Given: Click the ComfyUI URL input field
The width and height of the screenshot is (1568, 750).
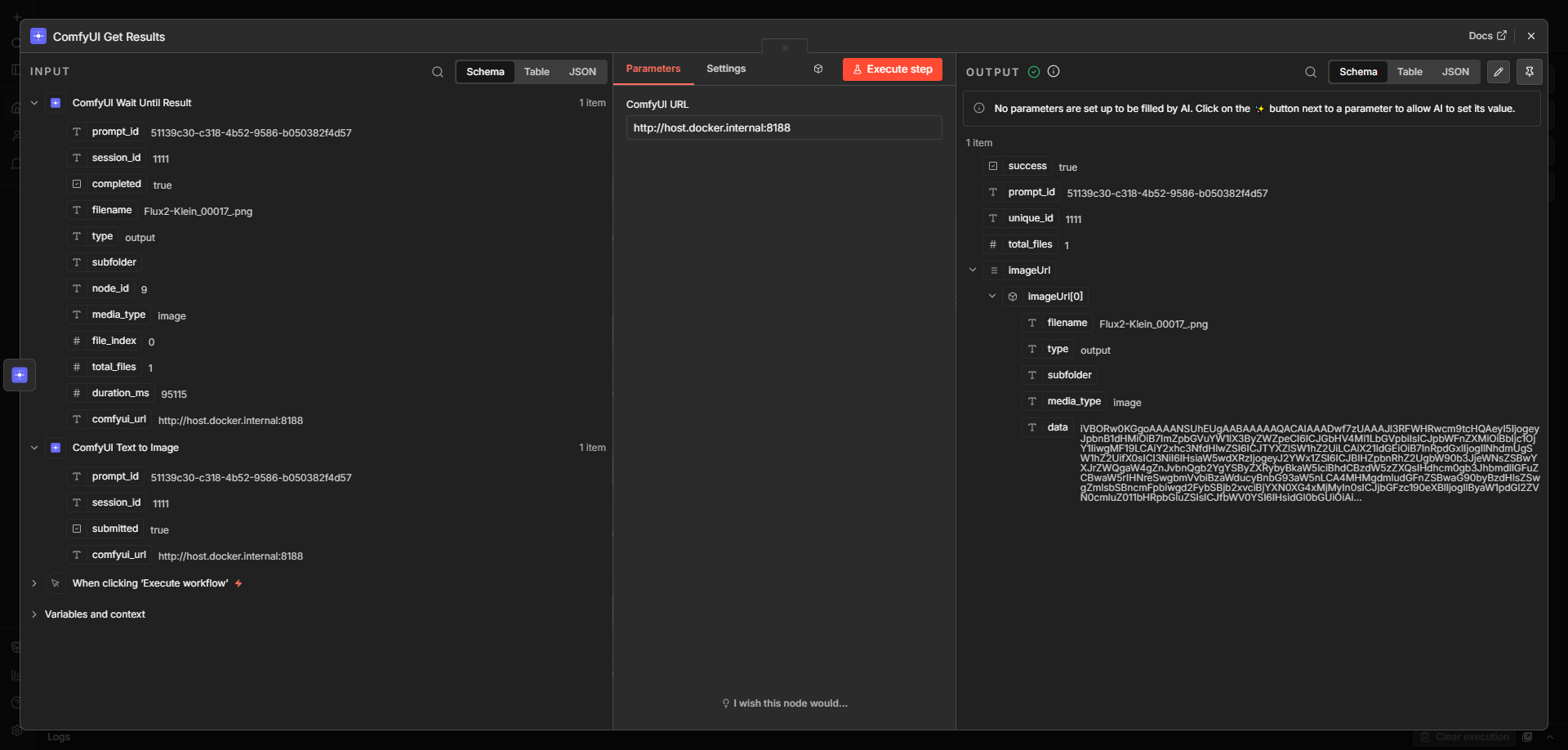Looking at the screenshot, I should tap(784, 127).
